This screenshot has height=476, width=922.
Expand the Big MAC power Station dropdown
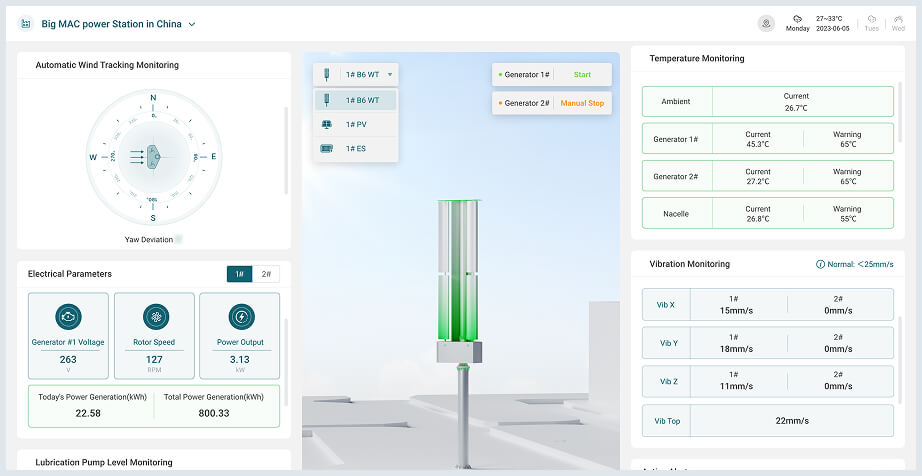192,24
